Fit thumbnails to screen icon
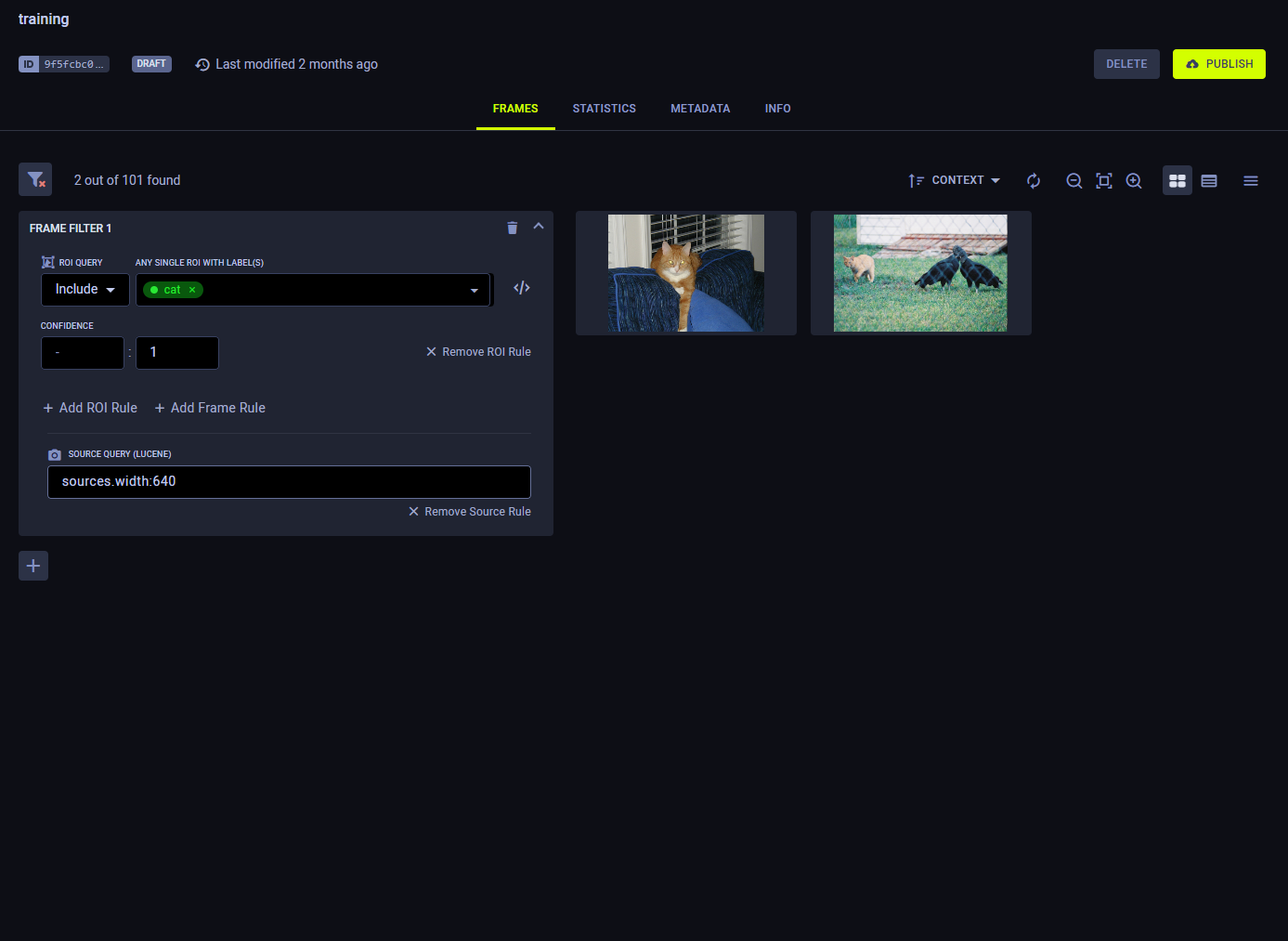The height and width of the screenshot is (941, 1288). click(1104, 181)
